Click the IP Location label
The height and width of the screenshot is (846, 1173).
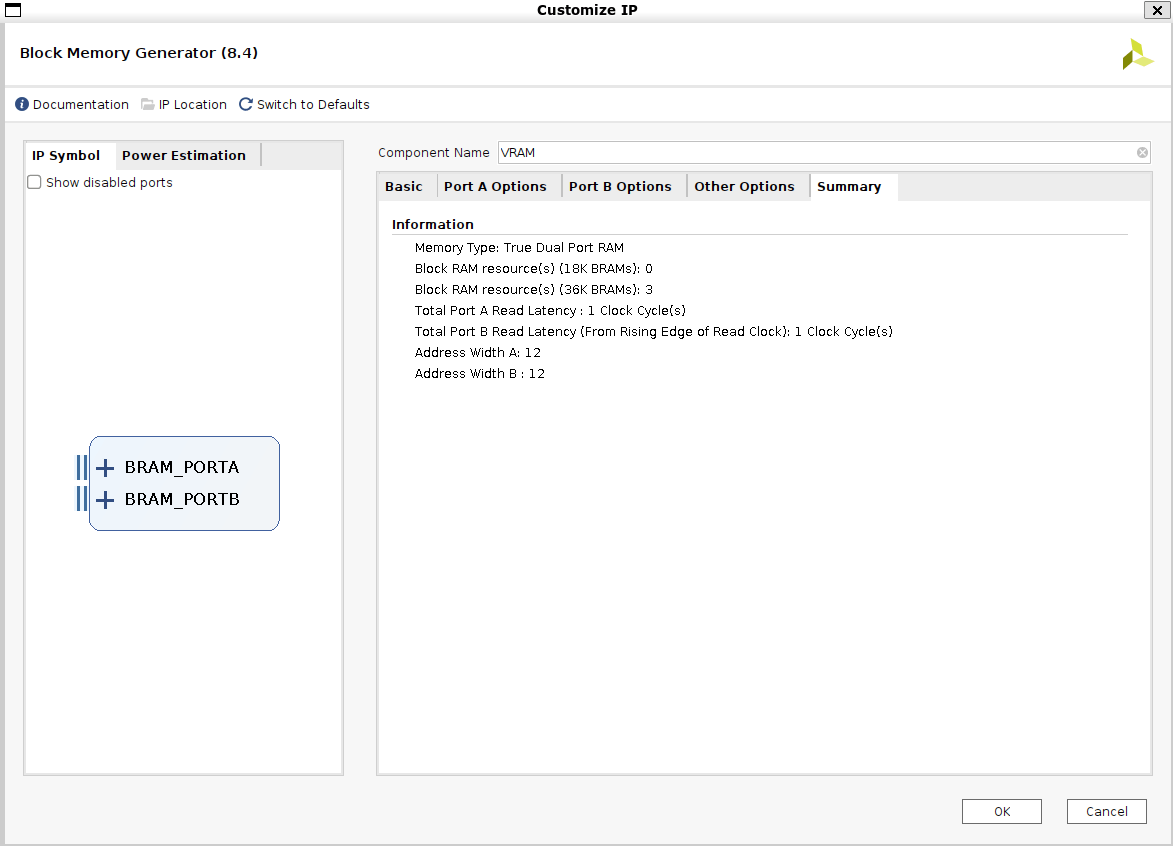pyautogui.click(x=192, y=104)
